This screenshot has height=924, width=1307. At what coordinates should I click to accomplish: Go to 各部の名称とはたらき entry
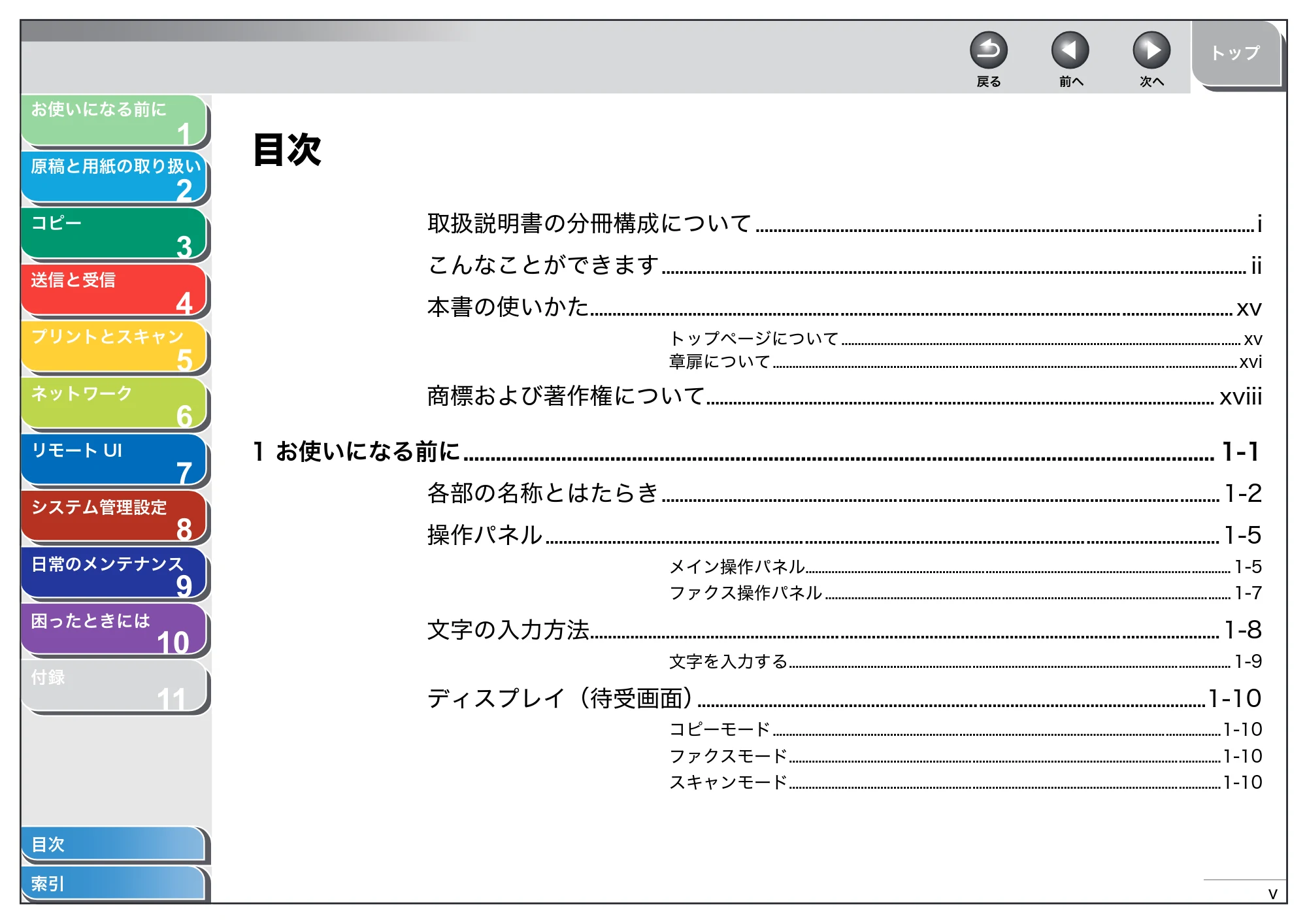pyautogui.click(x=844, y=493)
